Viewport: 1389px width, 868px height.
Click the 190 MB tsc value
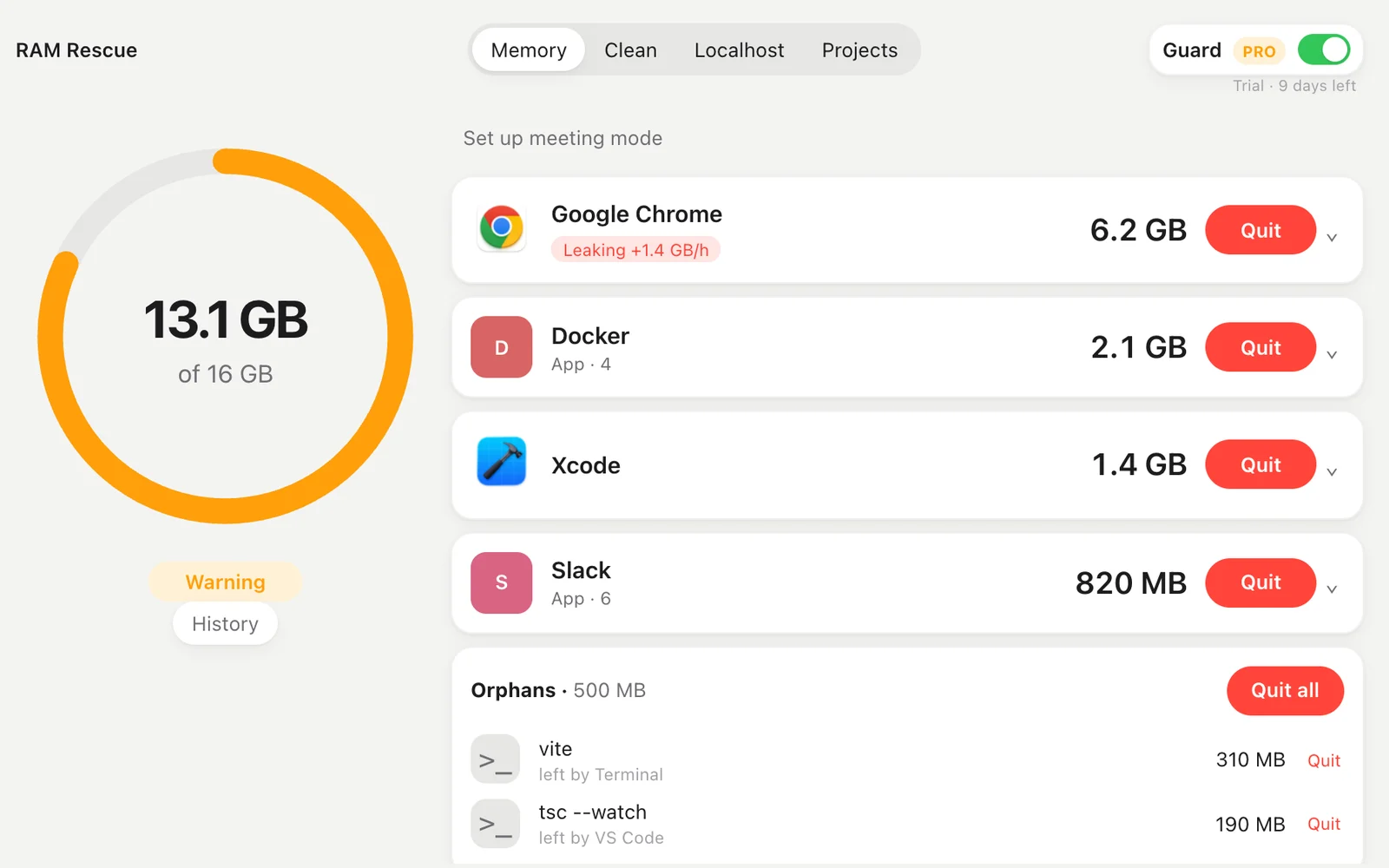(x=1250, y=824)
